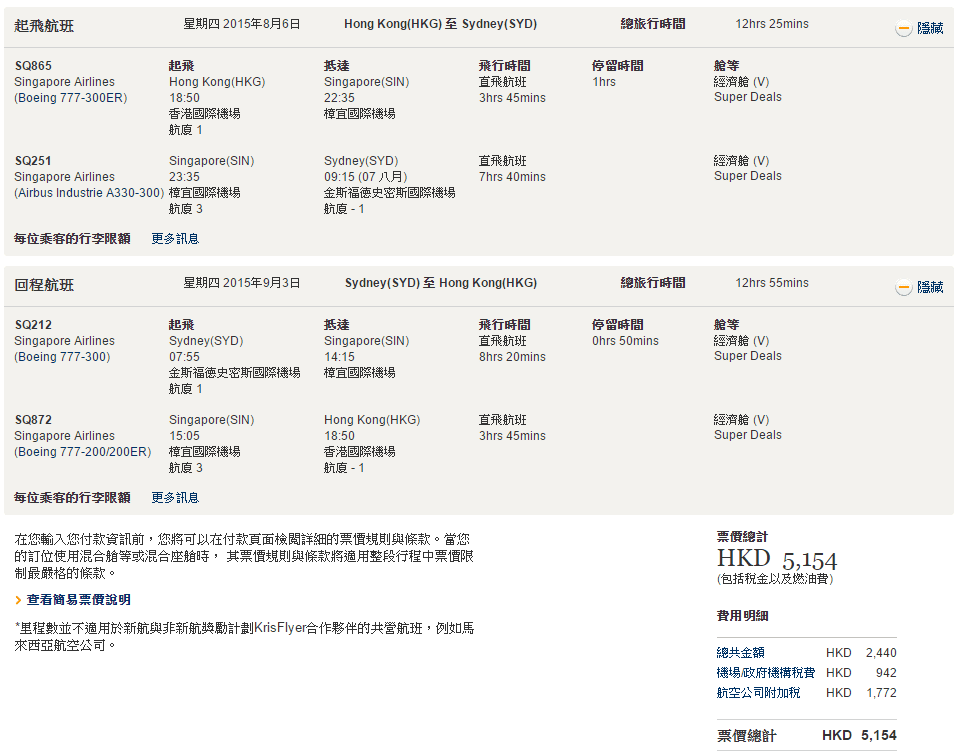Select flight number SQ865
This screenshot has height=752, width=958.
(33, 66)
